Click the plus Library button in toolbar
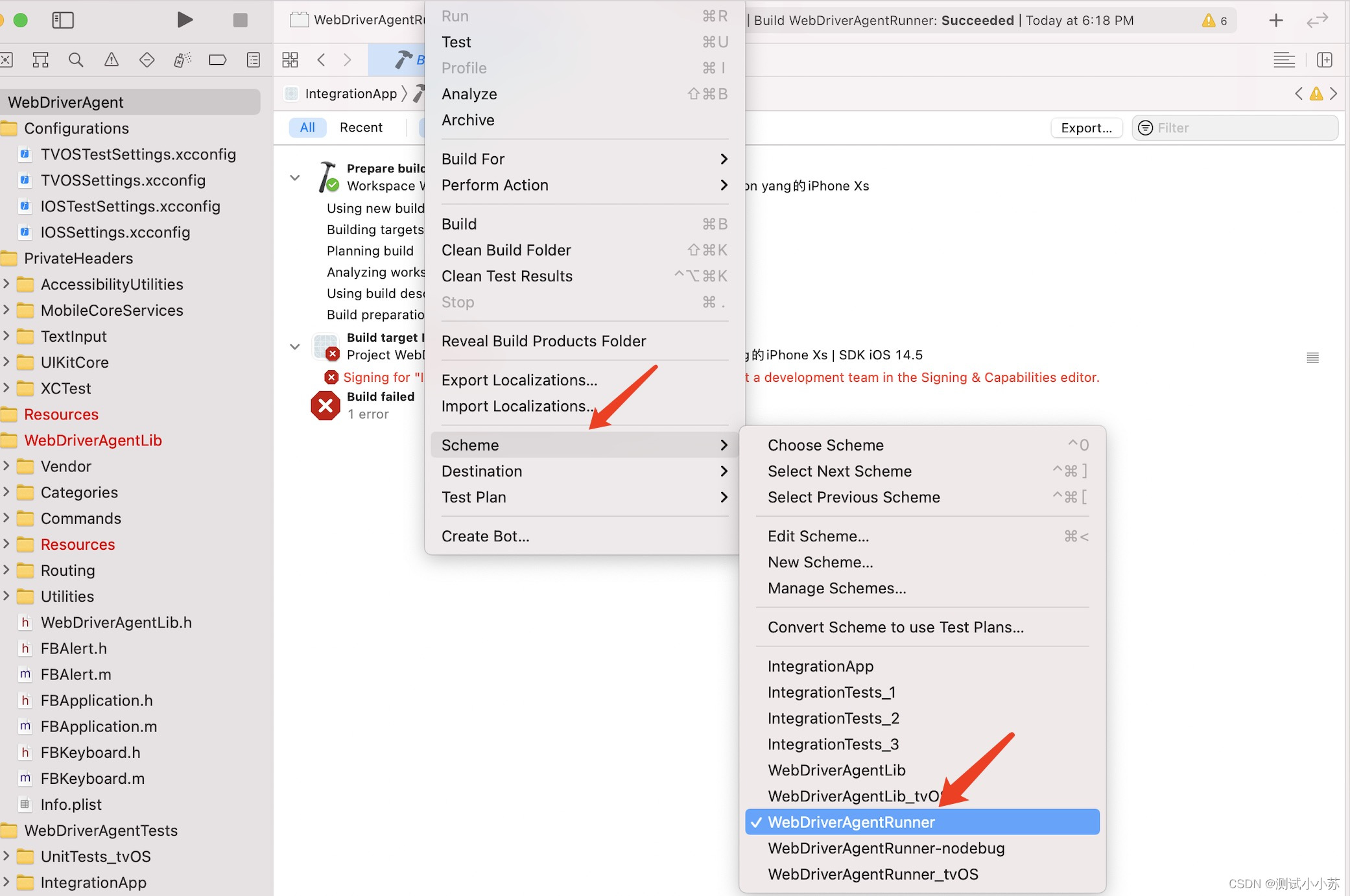 point(1275,20)
